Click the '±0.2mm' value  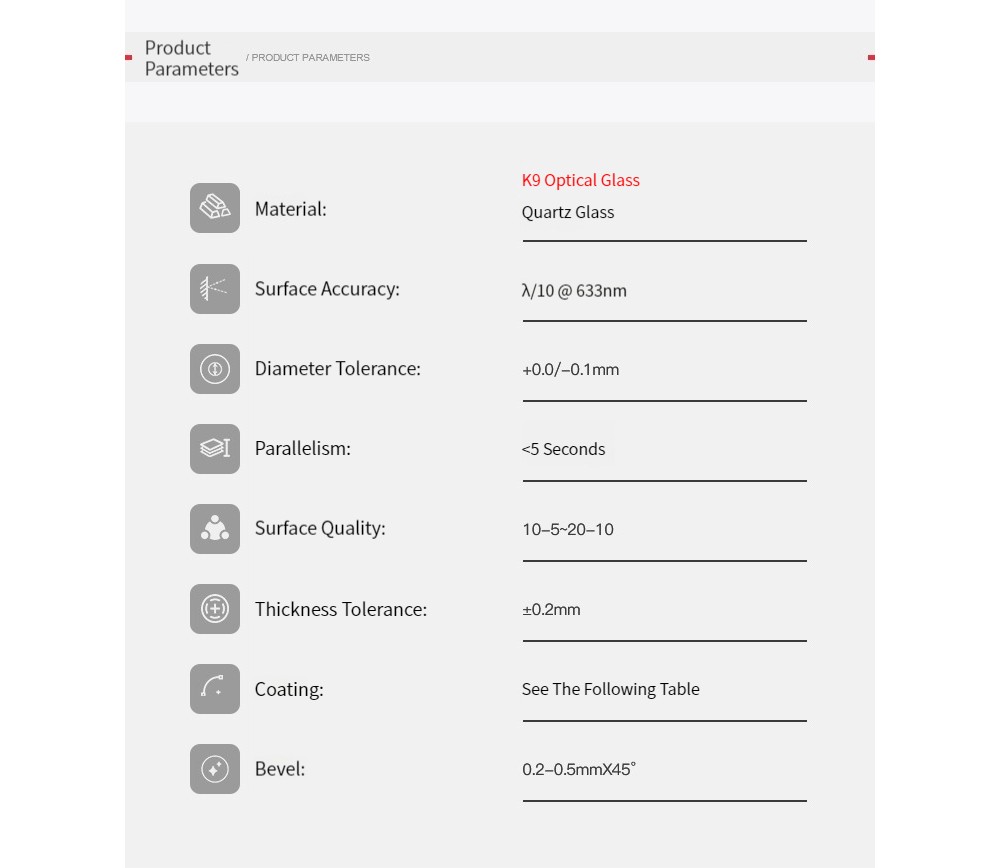pyautogui.click(x=551, y=609)
